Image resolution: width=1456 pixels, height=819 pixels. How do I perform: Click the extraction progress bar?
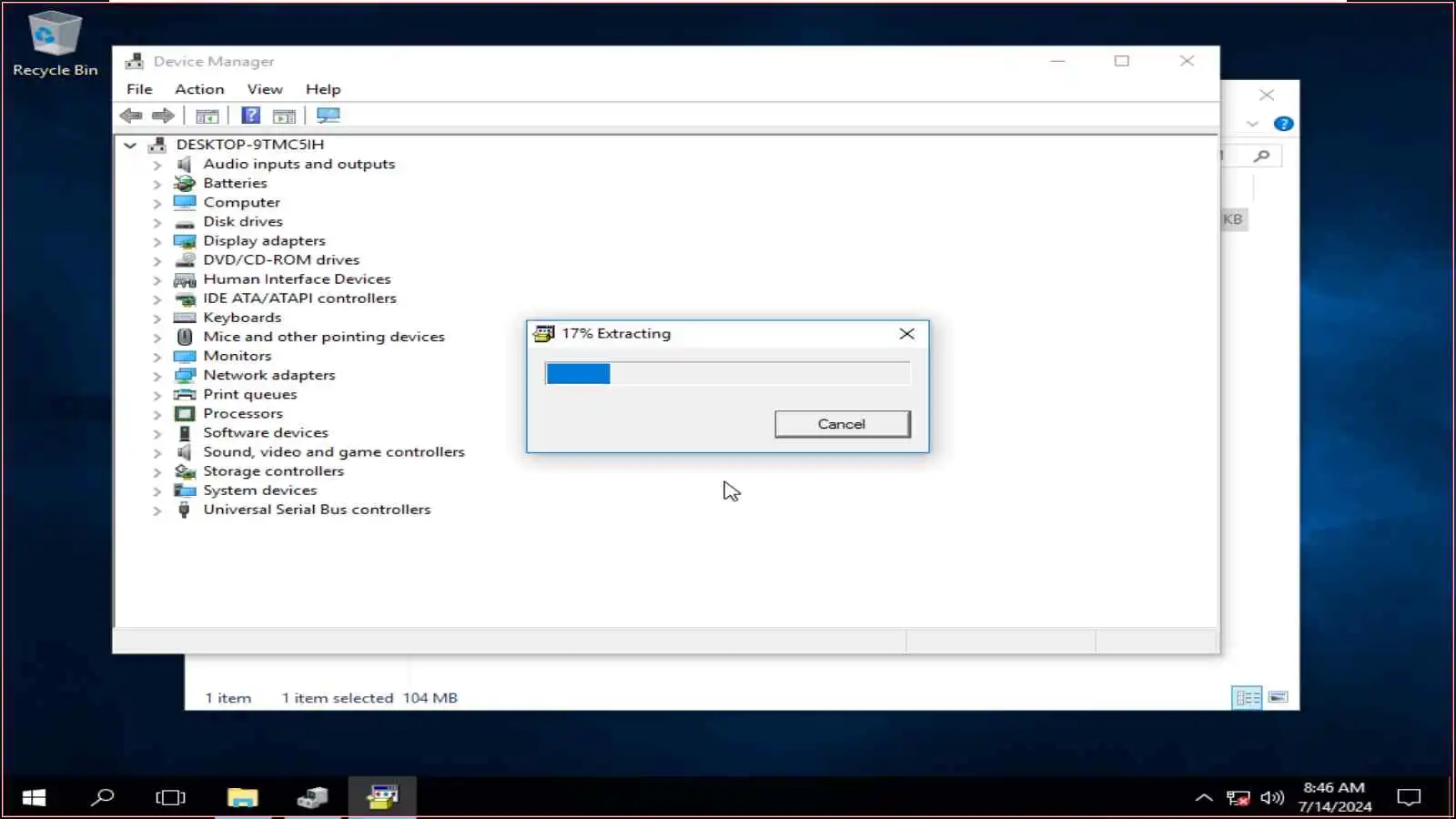coord(728,374)
